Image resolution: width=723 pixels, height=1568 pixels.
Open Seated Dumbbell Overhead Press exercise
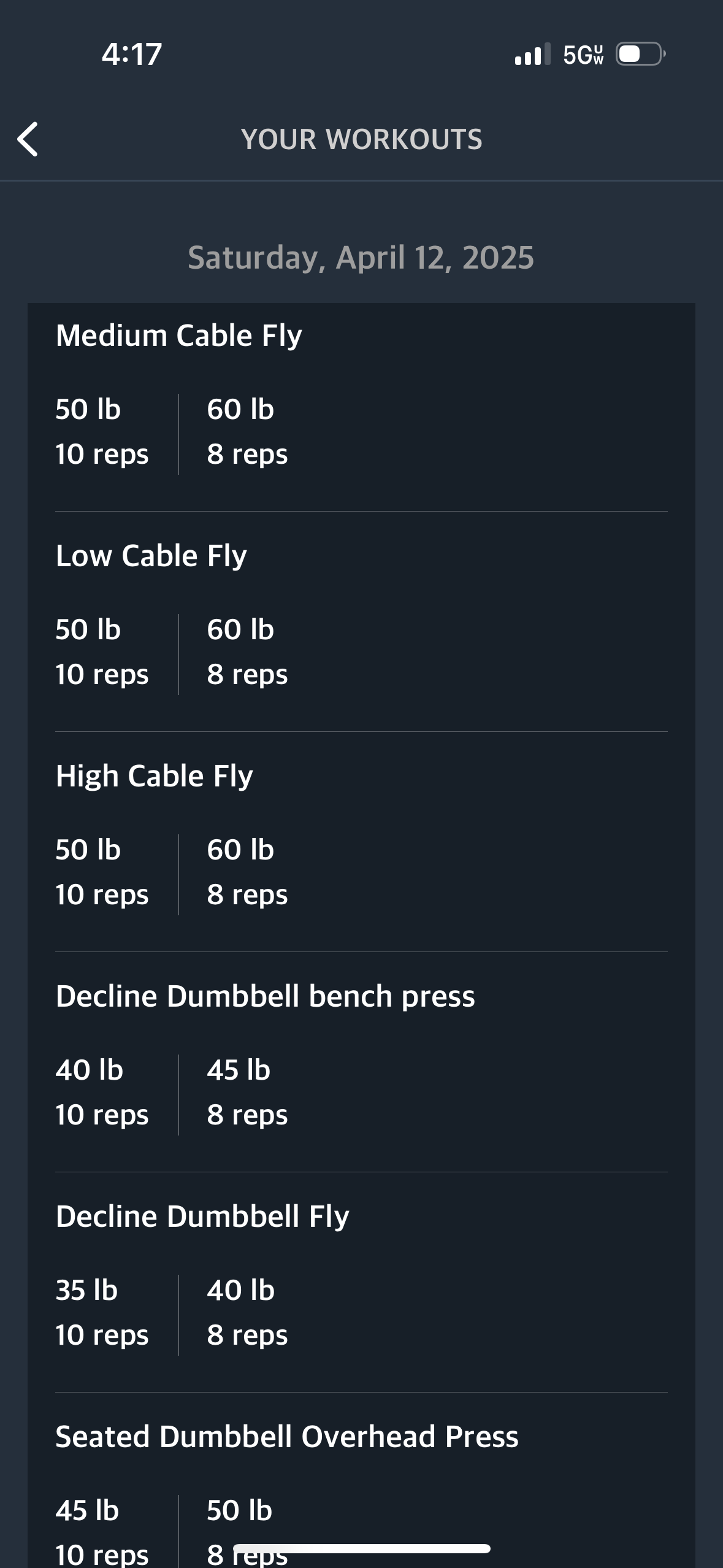click(287, 1437)
